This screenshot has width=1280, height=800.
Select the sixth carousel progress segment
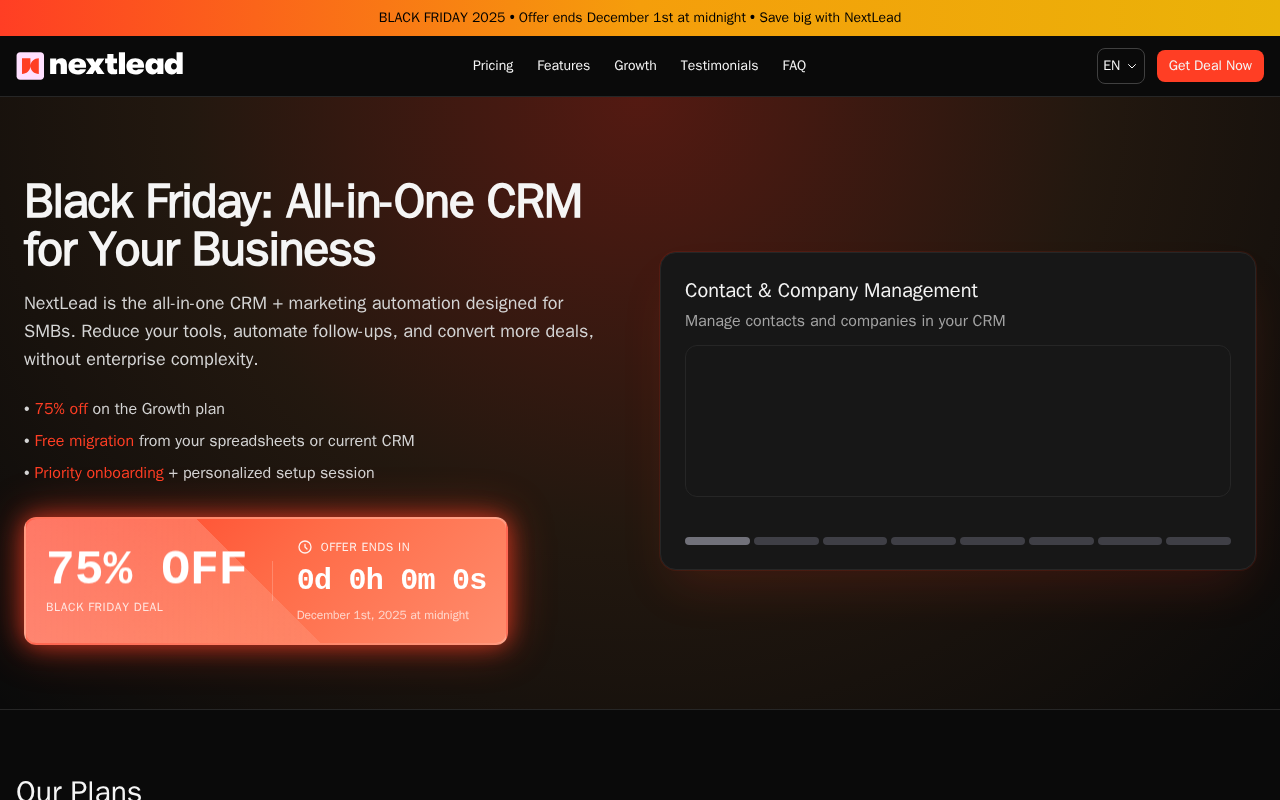1061,541
